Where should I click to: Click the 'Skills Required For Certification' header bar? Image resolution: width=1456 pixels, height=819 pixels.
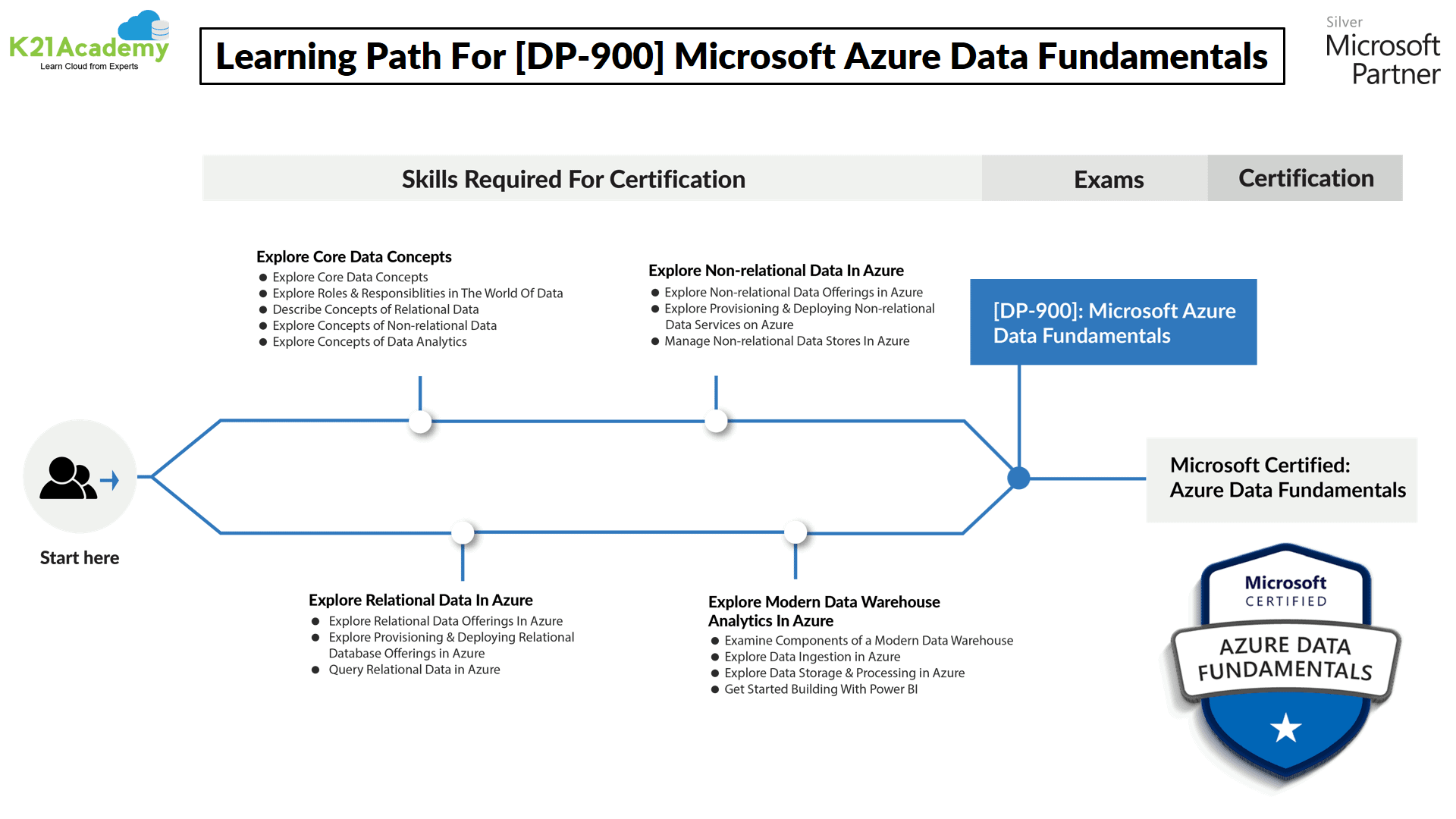click(x=573, y=179)
